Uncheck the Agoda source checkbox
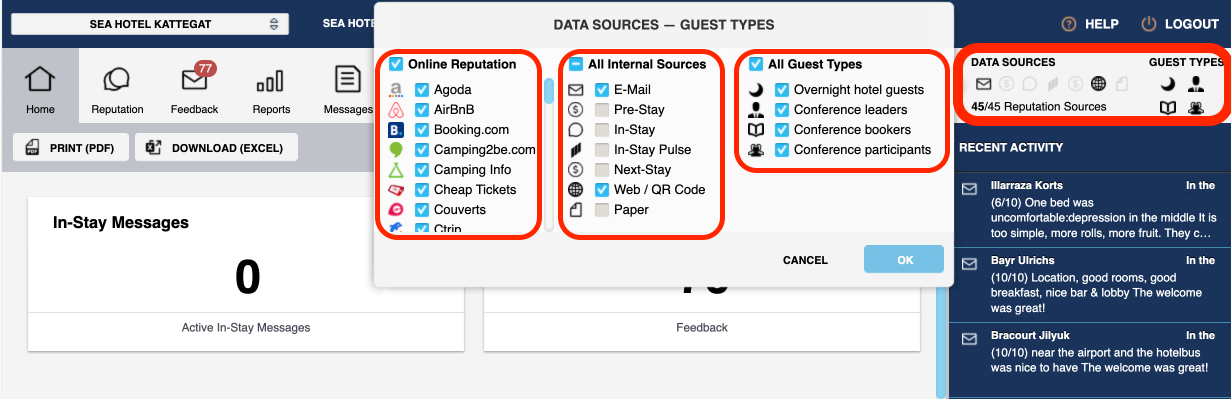Viewport: 1231px width, 399px height. pos(422,90)
